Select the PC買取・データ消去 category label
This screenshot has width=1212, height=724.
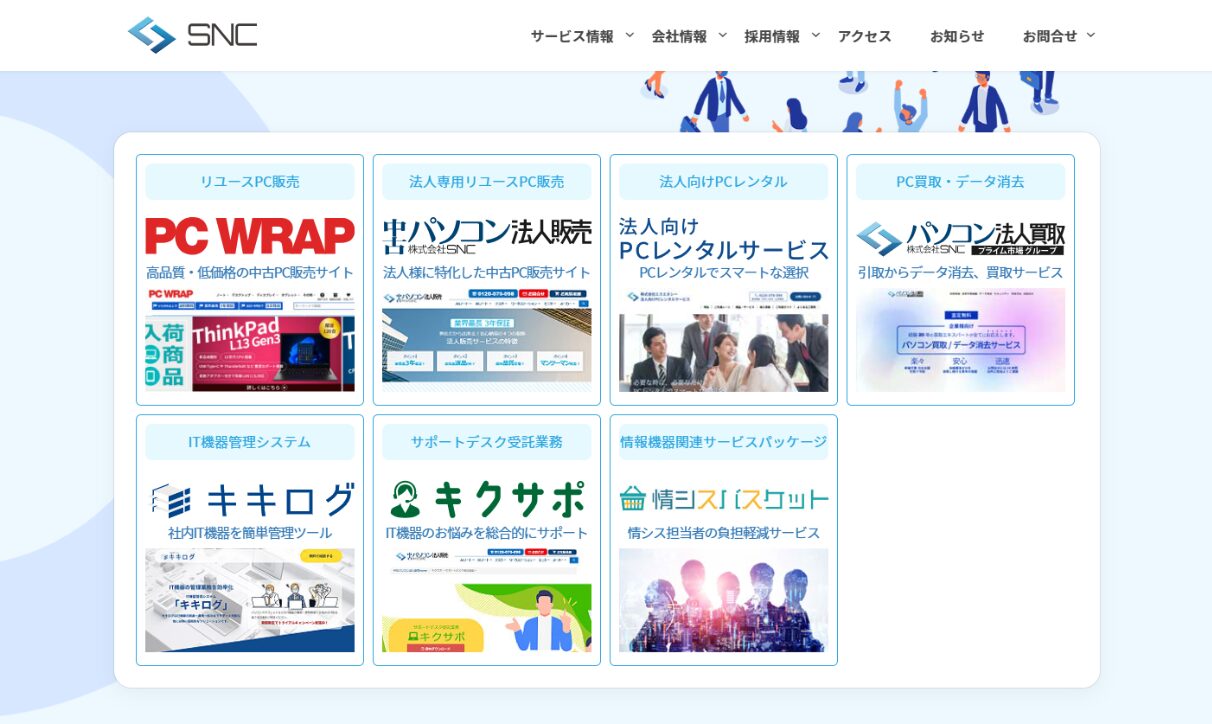(961, 182)
